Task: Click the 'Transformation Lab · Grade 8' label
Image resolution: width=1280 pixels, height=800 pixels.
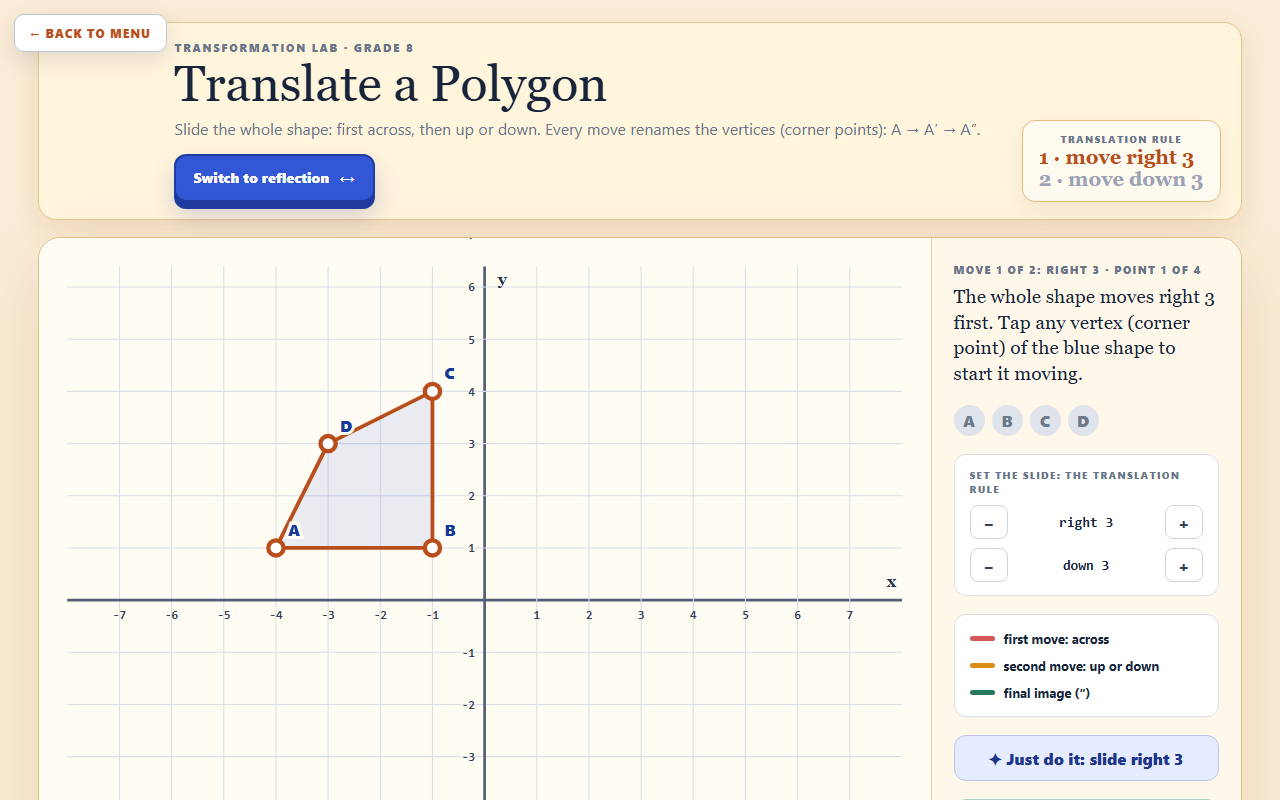Action: pos(294,48)
